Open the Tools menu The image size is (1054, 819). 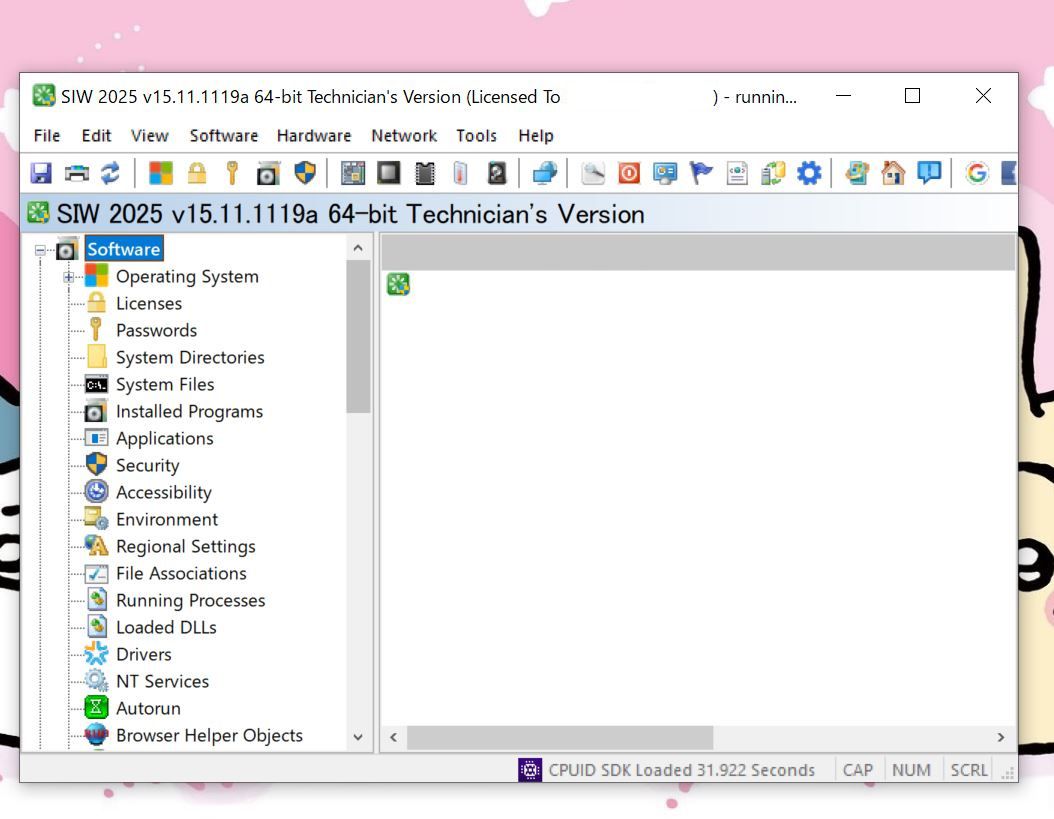tap(476, 136)
